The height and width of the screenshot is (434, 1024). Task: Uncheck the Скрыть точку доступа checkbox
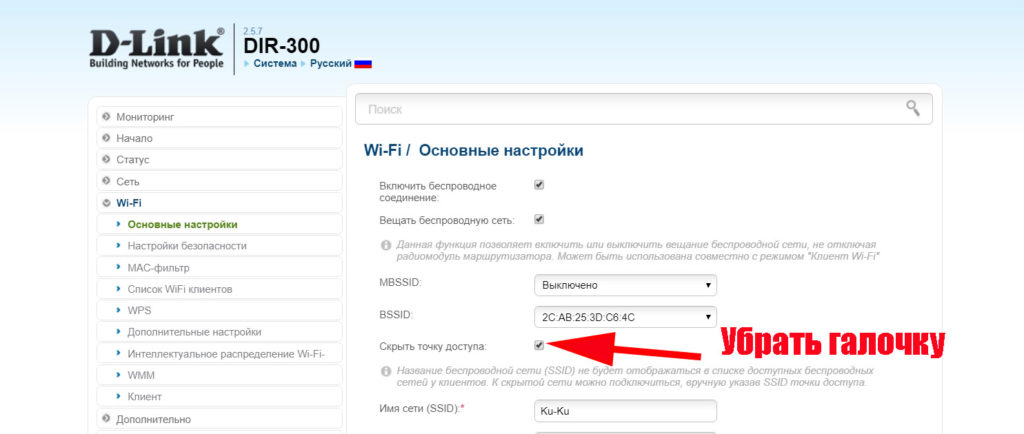click(x=539, y=345)
